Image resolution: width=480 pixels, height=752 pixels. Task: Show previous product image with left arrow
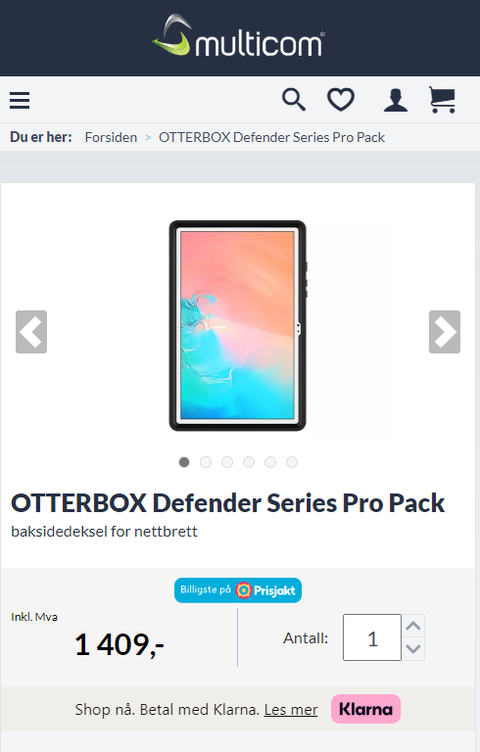[x=31, y=332]
